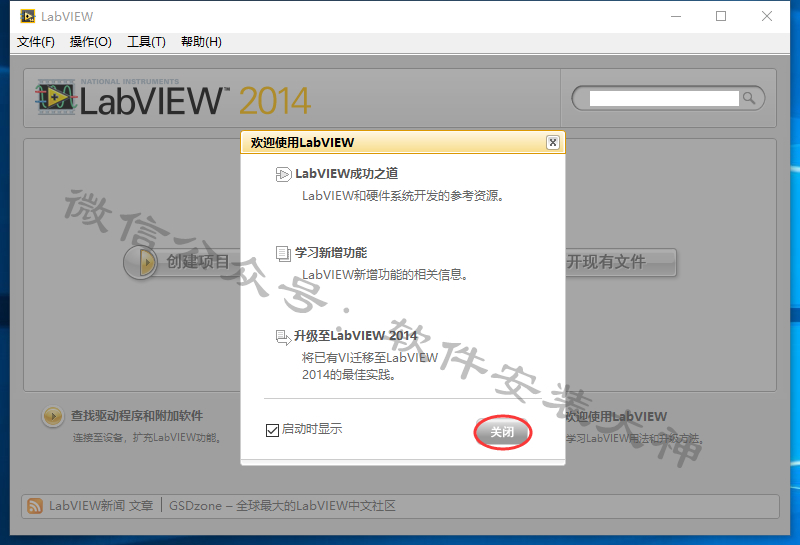Open the LabVIEW新闻 link
The width and height of the screenshot is (800, 545).
87,506
